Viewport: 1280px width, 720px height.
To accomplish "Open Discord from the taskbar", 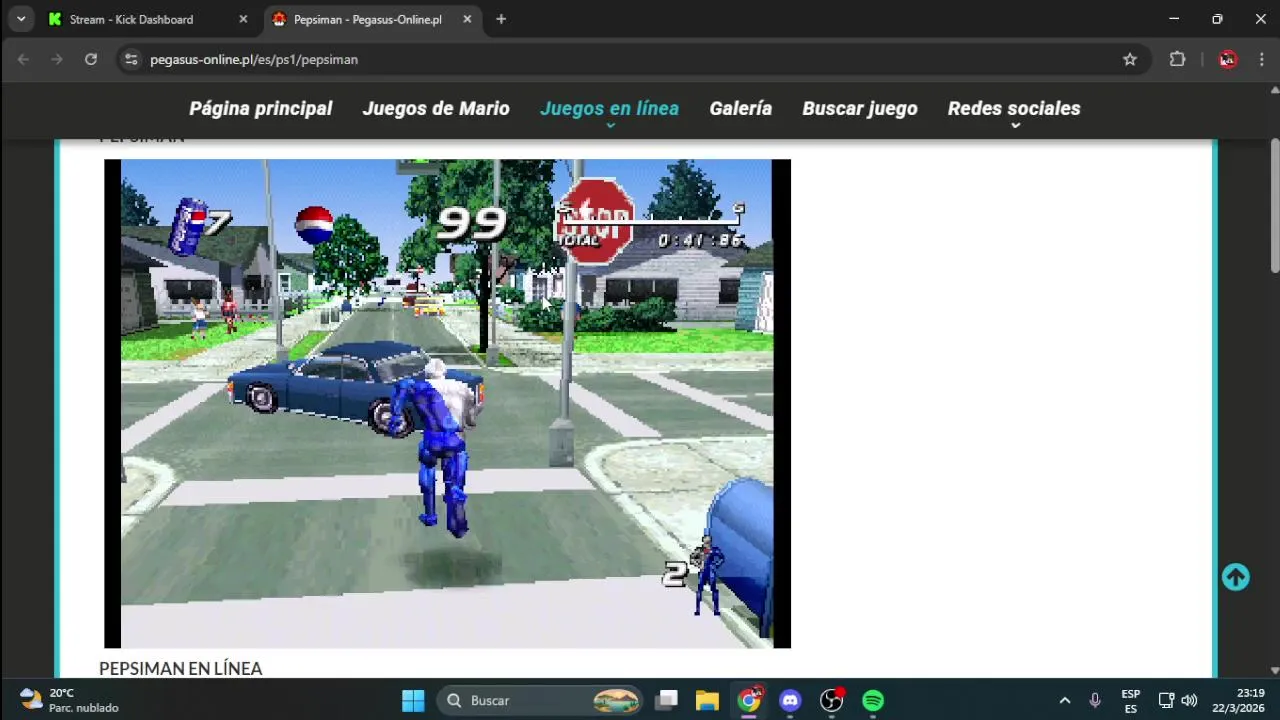I will point(790,700).
